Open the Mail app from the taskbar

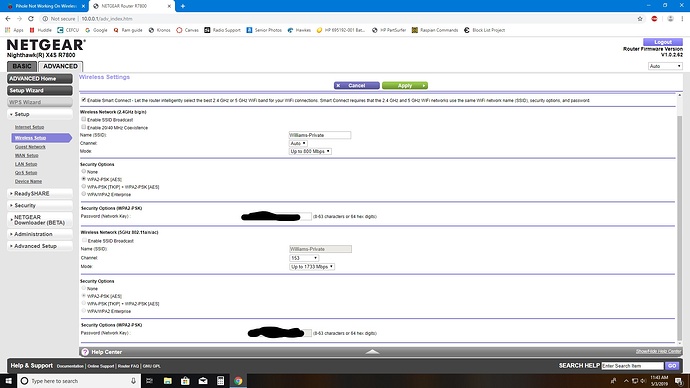[203, 381]
